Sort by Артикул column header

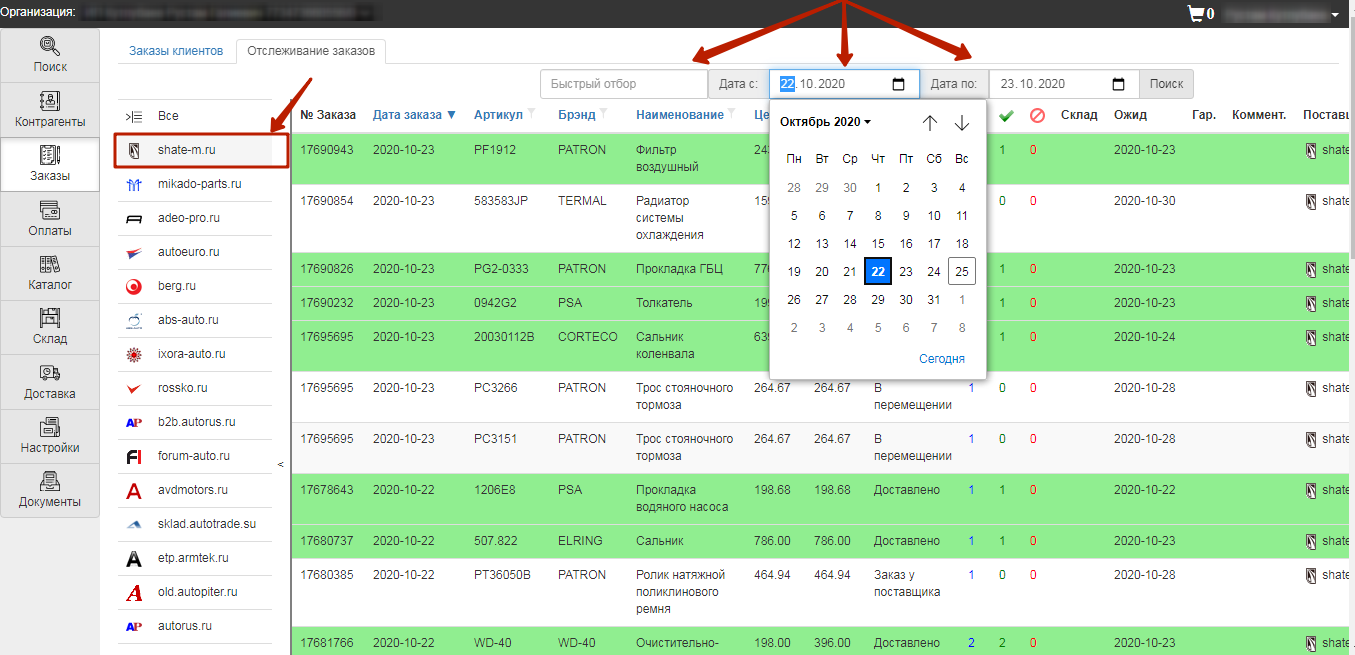tap(498, 115)
